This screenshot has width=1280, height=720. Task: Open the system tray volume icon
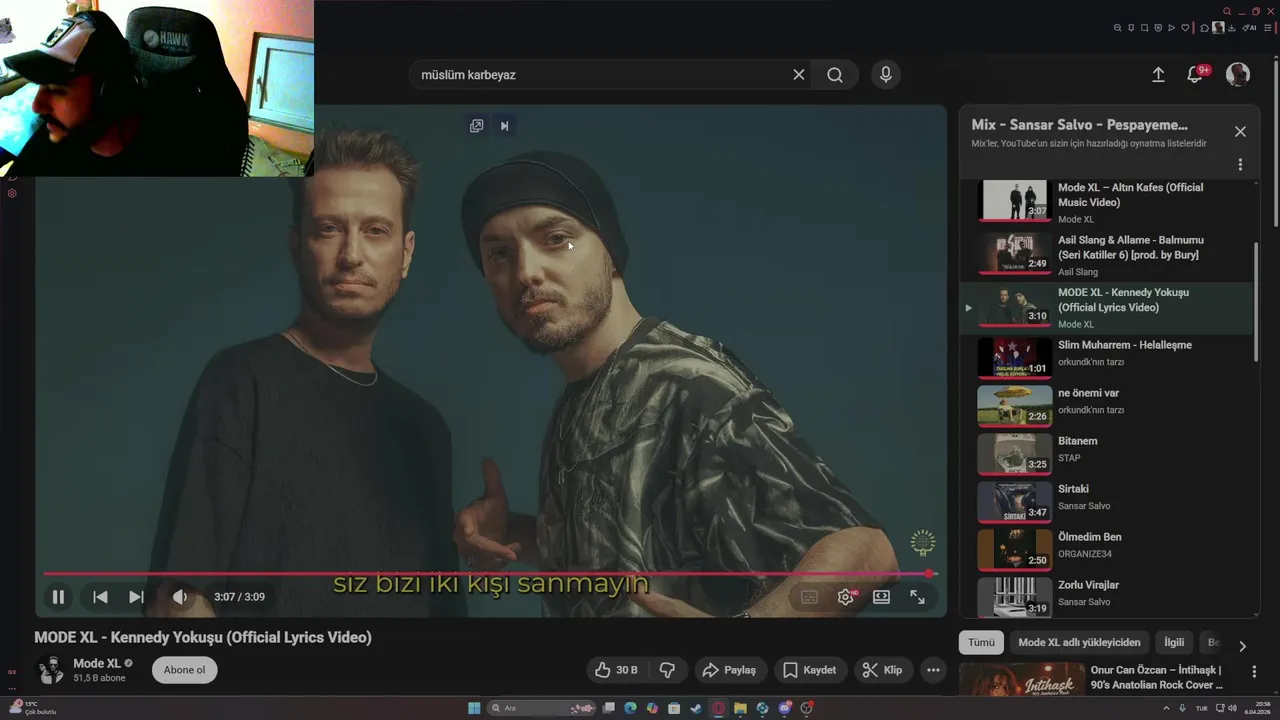tap(1232, 708)
